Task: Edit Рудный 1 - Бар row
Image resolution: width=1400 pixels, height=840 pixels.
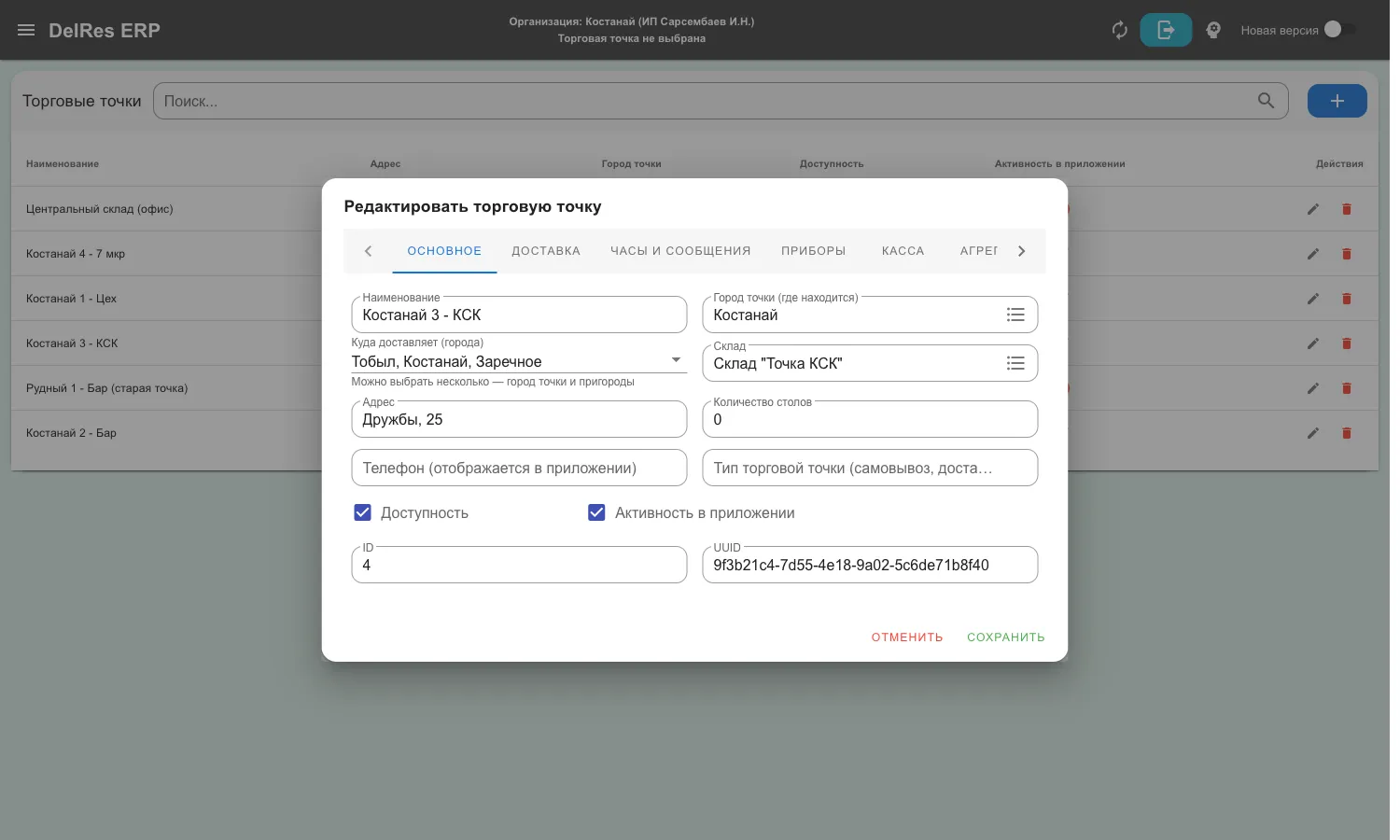Action: point(1313,388)
